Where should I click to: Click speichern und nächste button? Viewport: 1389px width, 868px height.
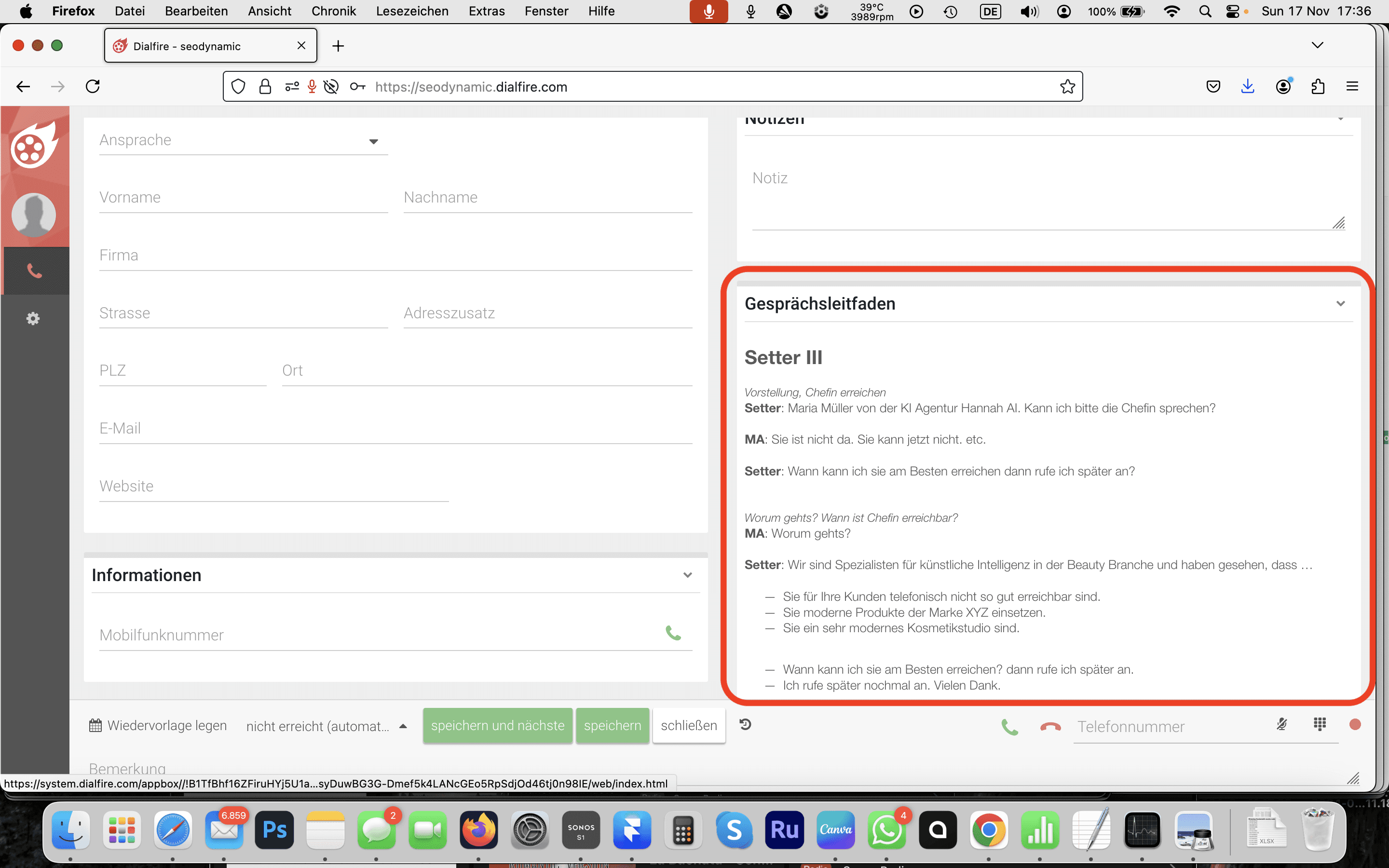[x=498, y=726]
